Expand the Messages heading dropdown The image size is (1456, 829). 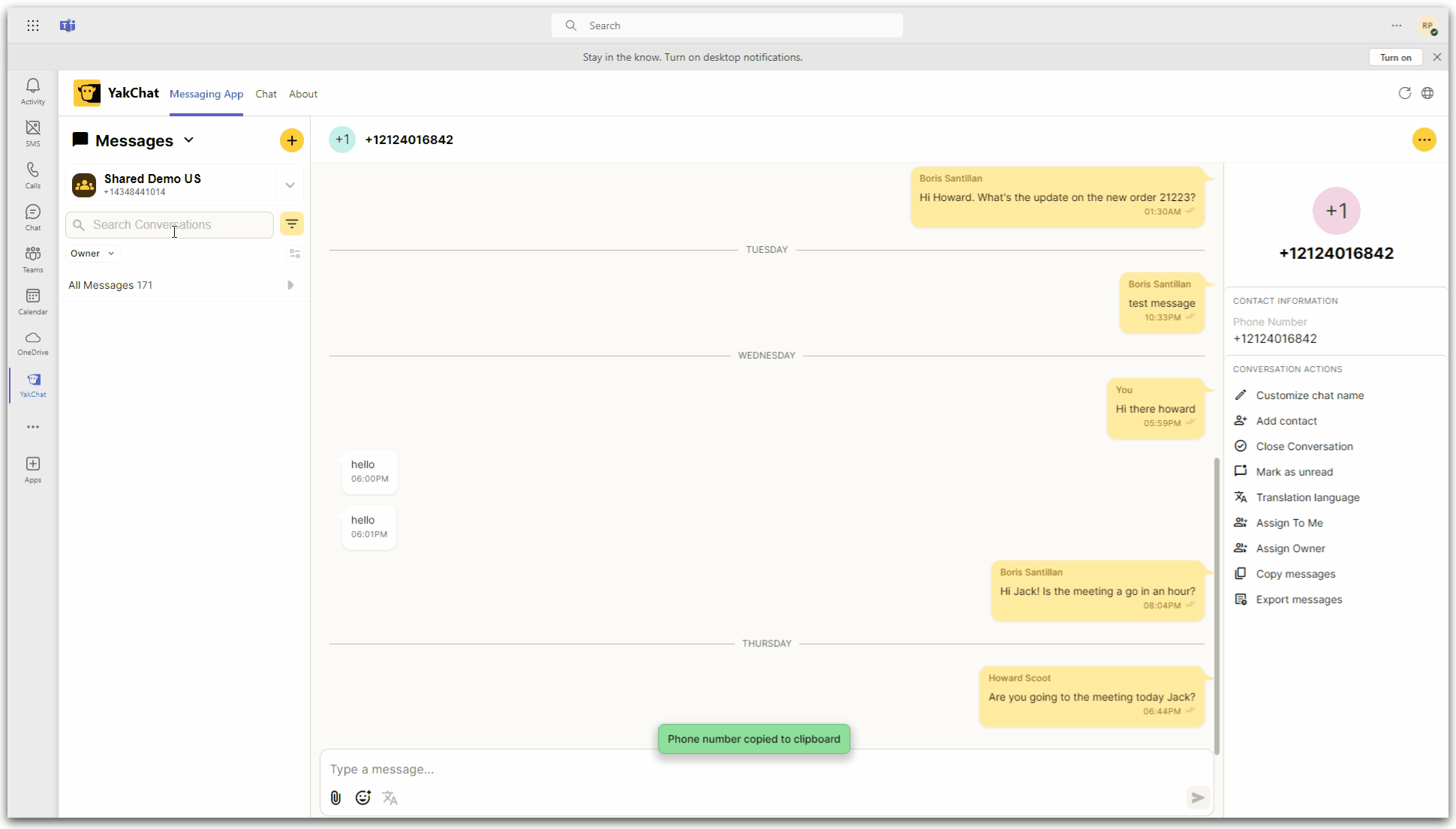189,140
